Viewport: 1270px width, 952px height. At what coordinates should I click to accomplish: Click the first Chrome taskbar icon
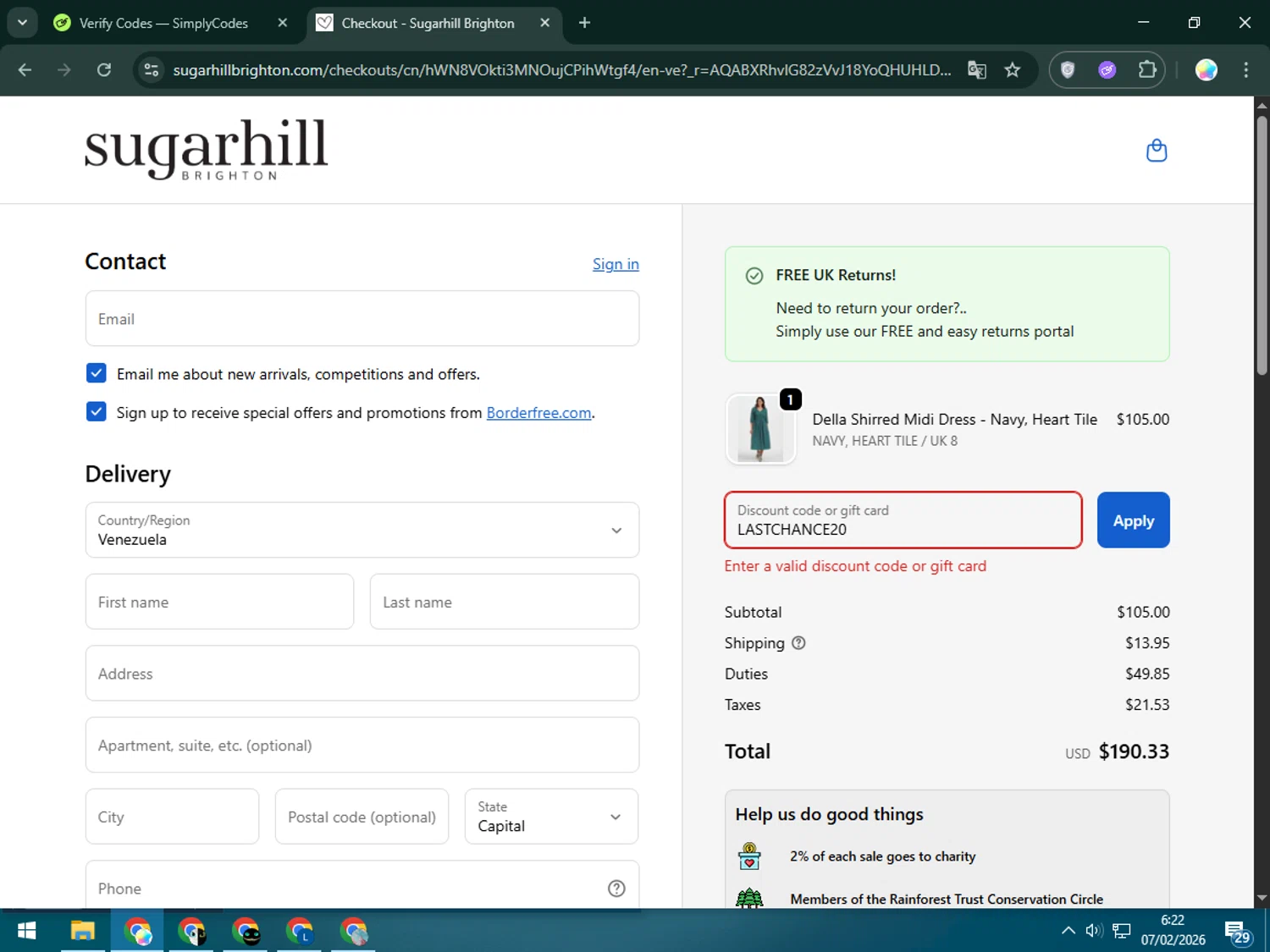(138, 932)
